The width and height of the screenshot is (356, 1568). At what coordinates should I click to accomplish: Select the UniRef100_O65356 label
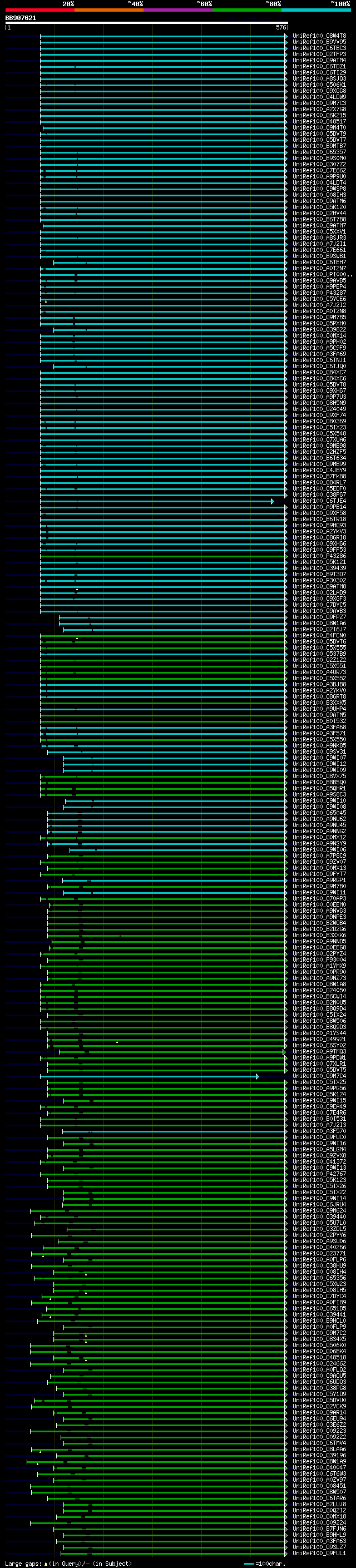click(319, 1278)
